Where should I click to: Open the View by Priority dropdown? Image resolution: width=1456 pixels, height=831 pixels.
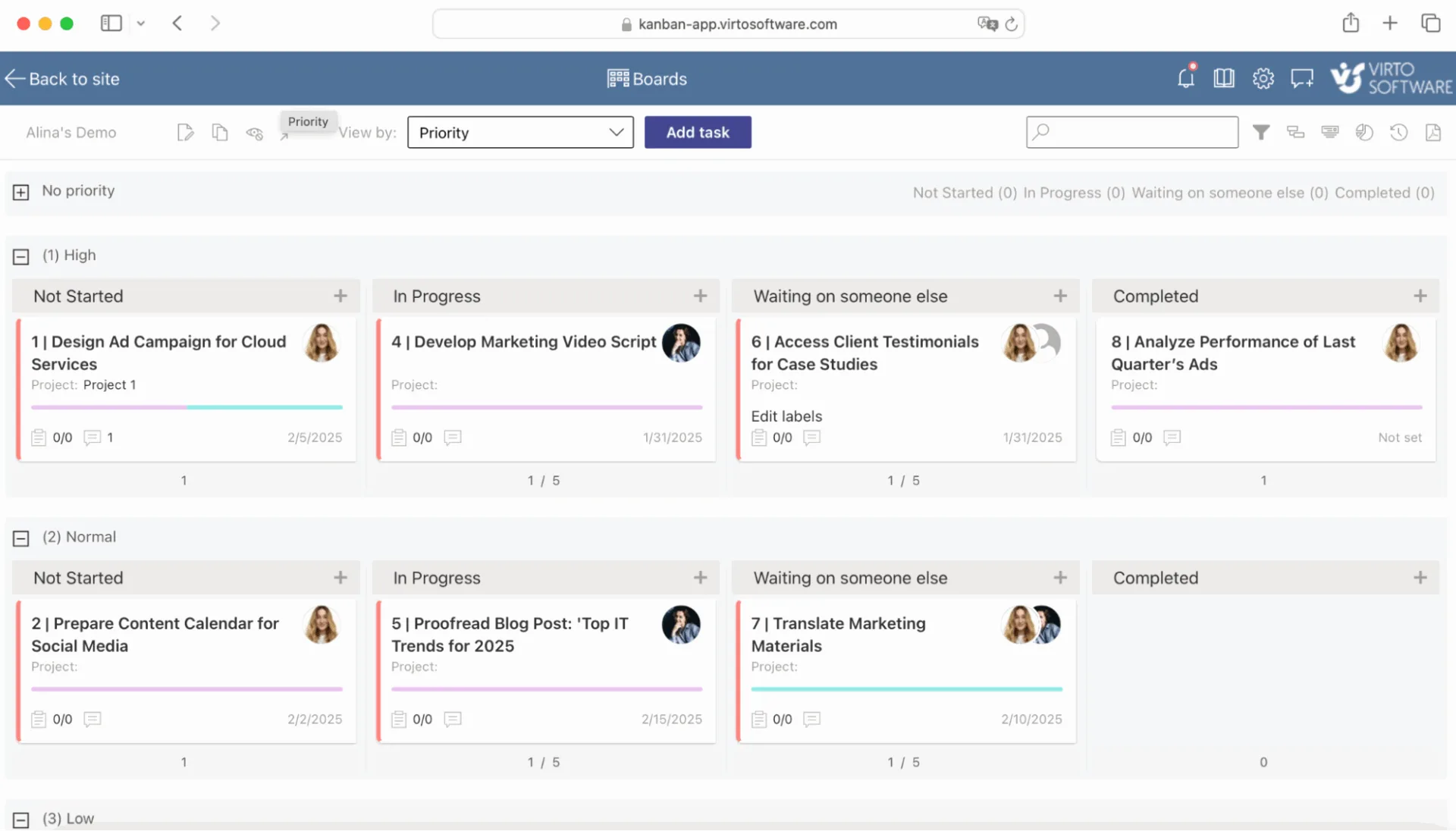tap(520, 132)
